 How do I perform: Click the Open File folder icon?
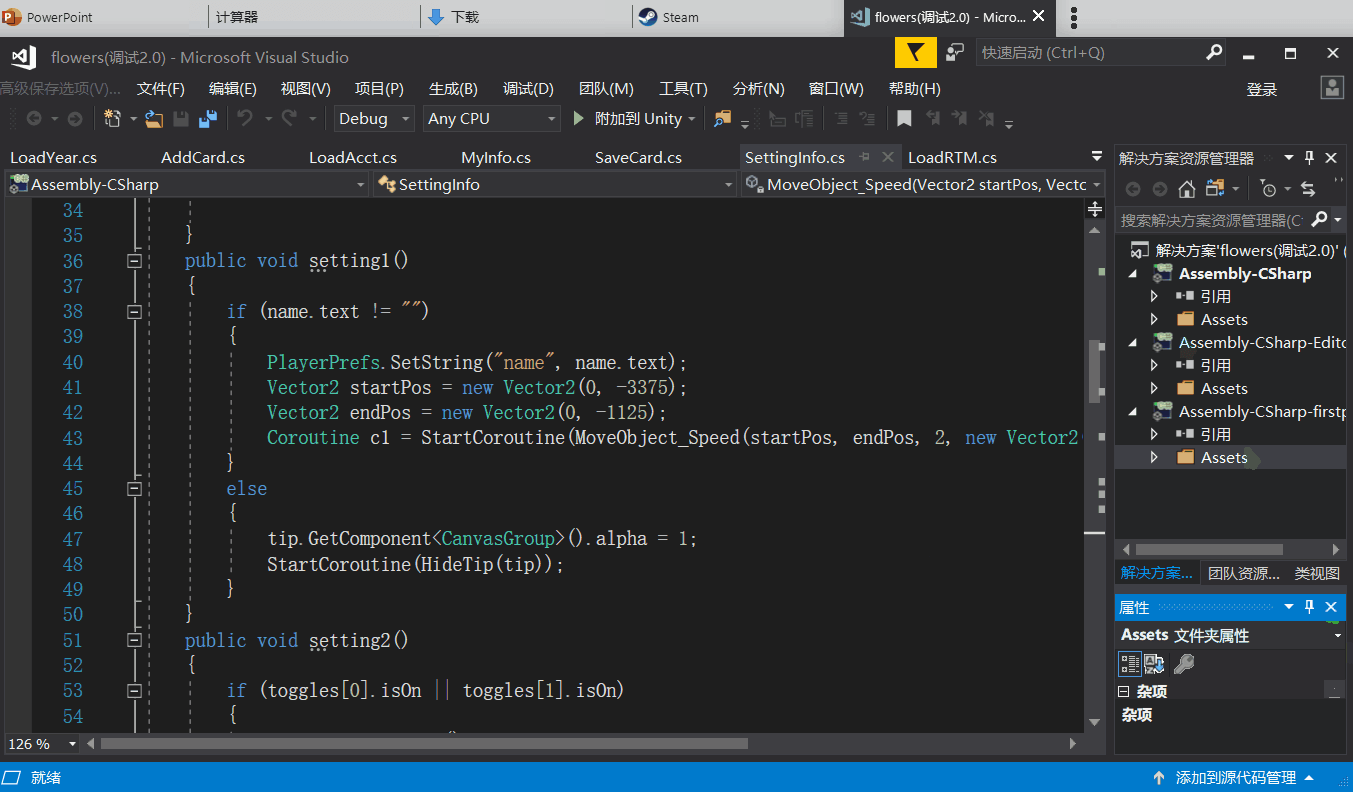(154, 119)
